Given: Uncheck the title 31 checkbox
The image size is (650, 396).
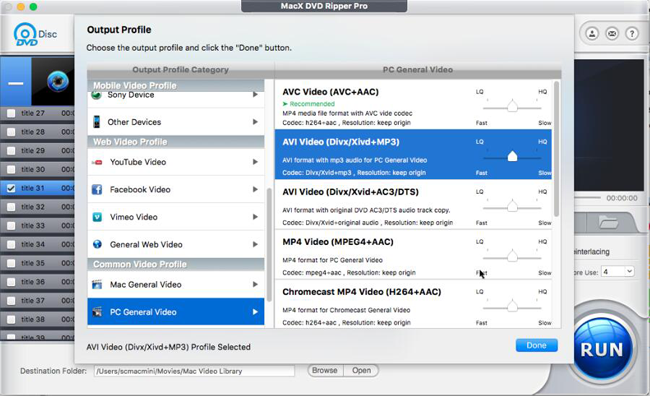Looking at the screenshot, I should [11, 188].
